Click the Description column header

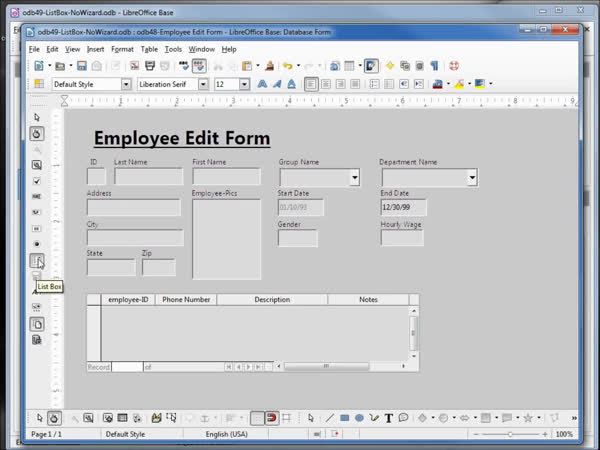272,300
